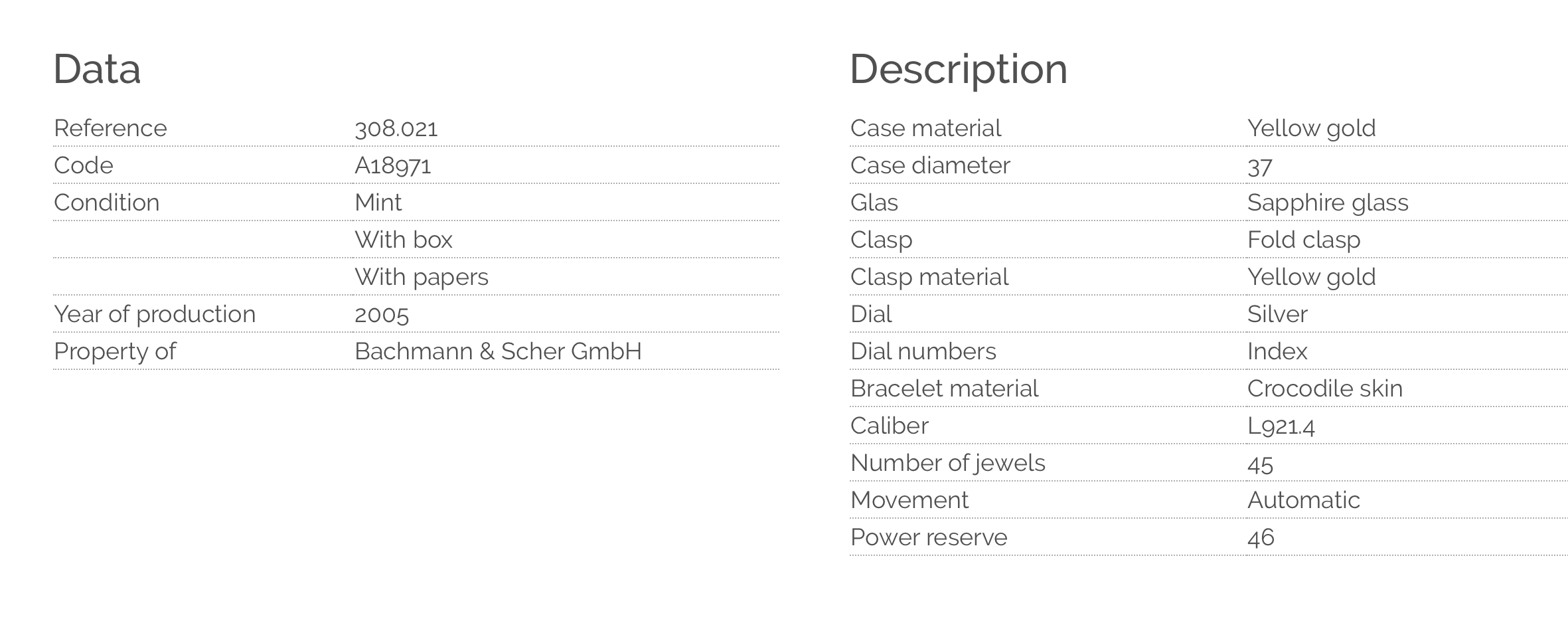Click the Mint condition value
Image resolution: width=1568 pixels, height=619 pixels.
pos(378,203)
